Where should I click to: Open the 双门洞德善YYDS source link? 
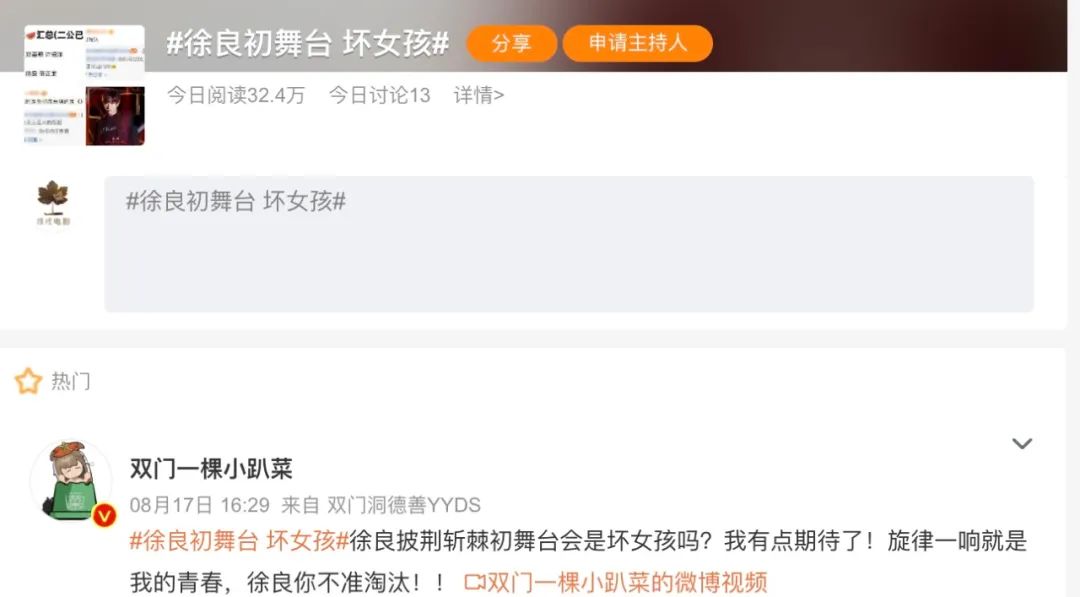(404, 505)
